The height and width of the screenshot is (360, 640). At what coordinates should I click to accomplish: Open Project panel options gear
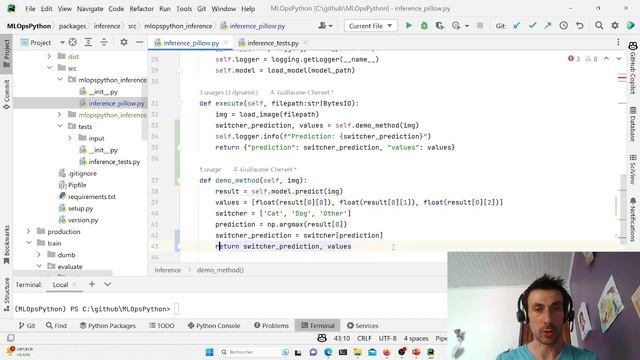point(124,42)
